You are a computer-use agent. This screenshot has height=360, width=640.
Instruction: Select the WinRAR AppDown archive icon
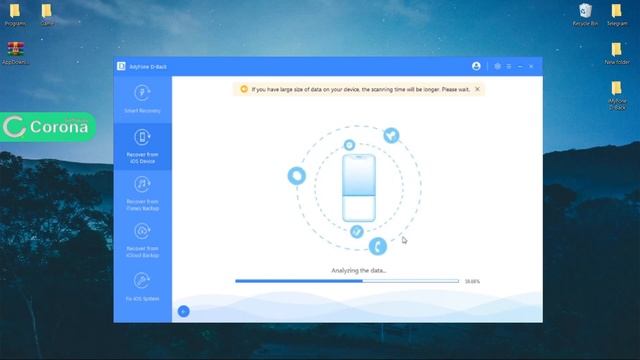(16, 53)
